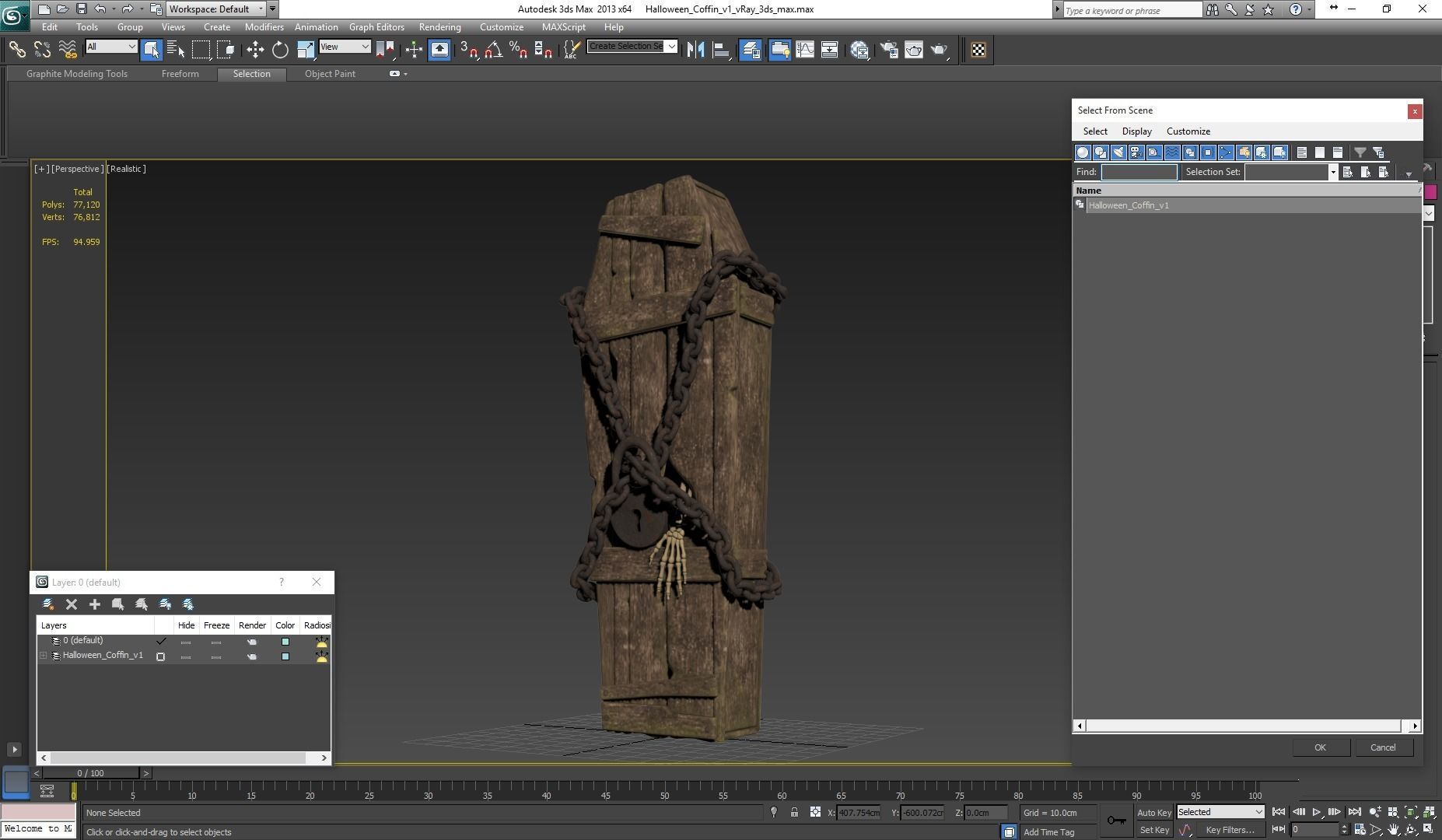Viewport: 1442px width, 840px height.
Task: Open the Material Editor icon
Action: [x=859, y=50]
